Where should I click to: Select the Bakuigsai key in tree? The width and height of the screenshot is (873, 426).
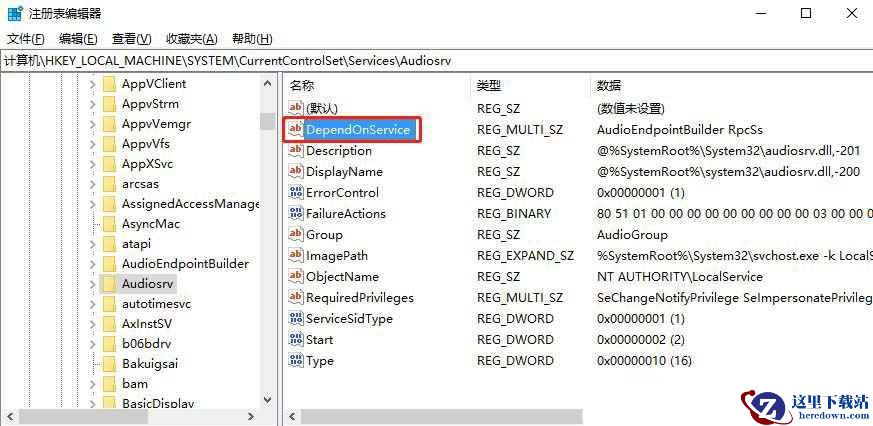pyautogui.click(x=151, y=363)
